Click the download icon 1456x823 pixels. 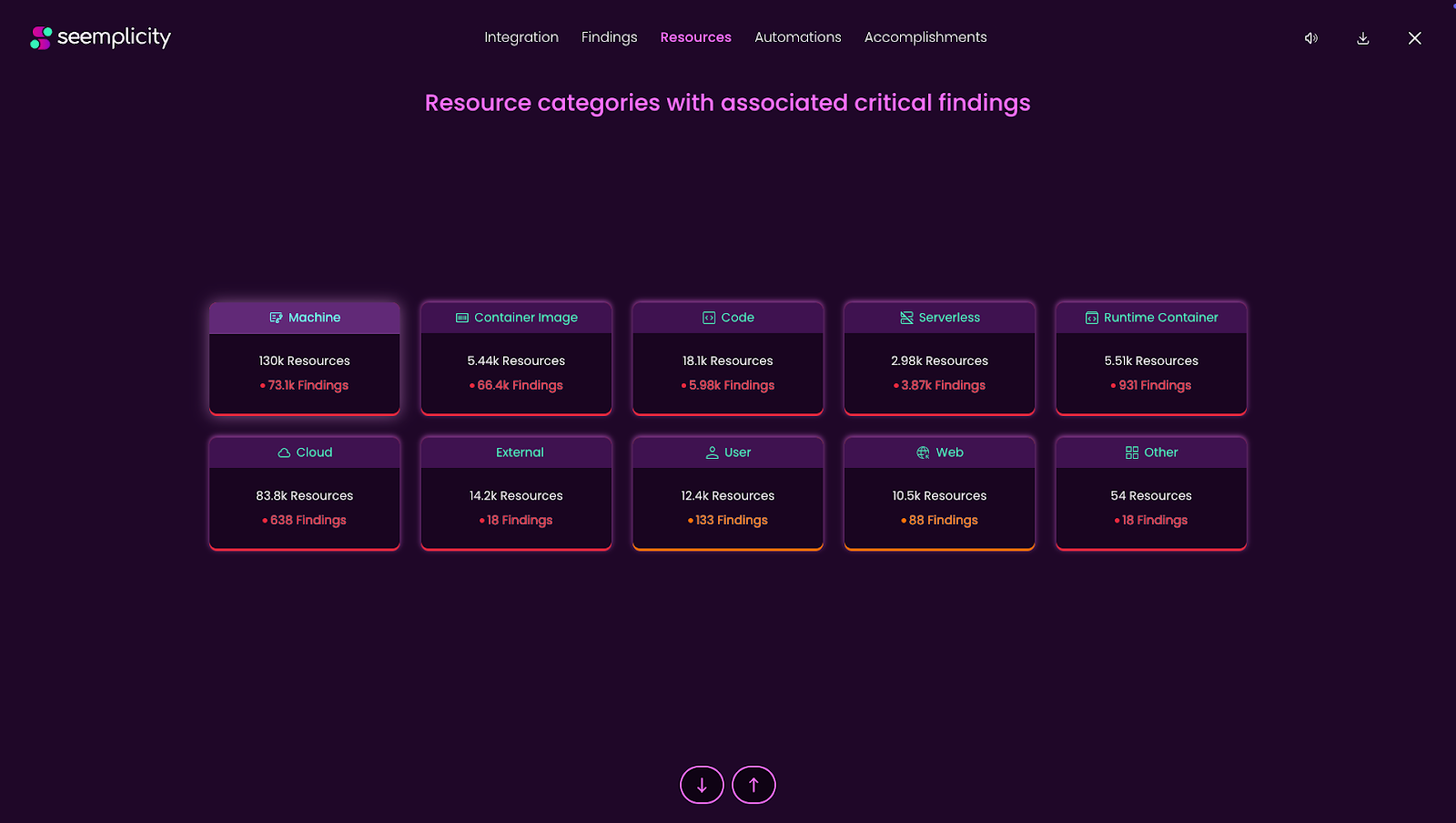1362,38
